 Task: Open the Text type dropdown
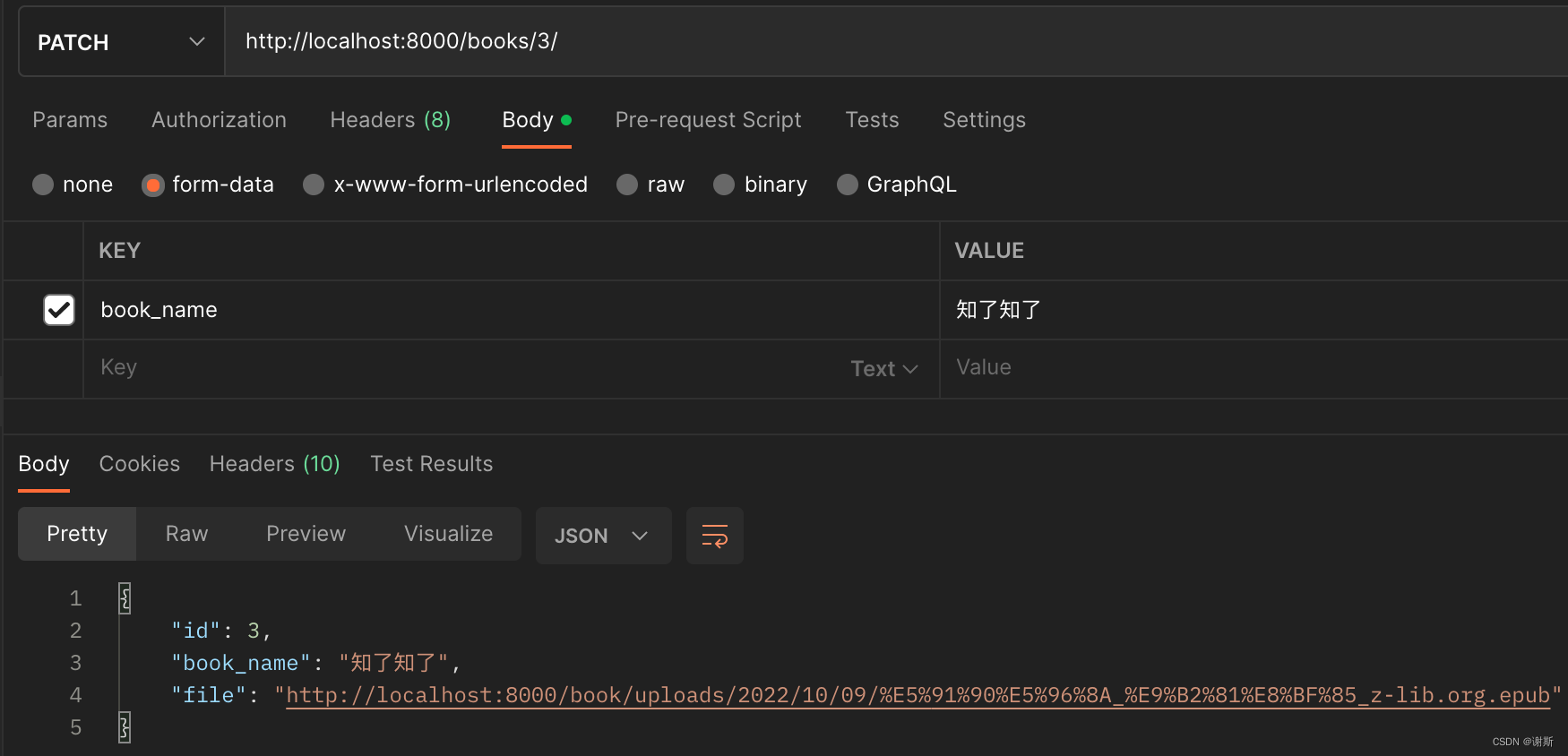click(x=884, y=369)
